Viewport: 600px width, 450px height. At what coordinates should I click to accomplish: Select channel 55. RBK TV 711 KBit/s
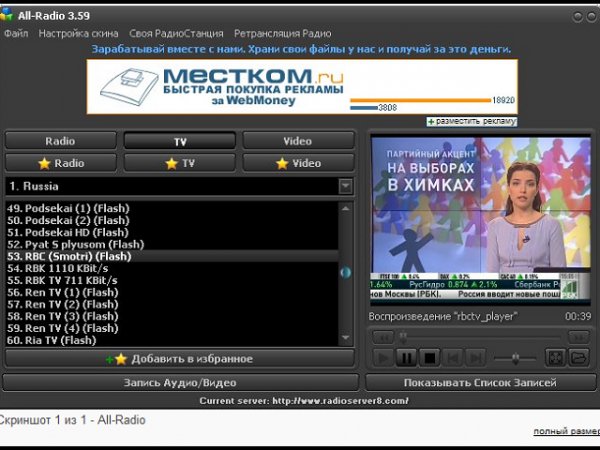172,280
